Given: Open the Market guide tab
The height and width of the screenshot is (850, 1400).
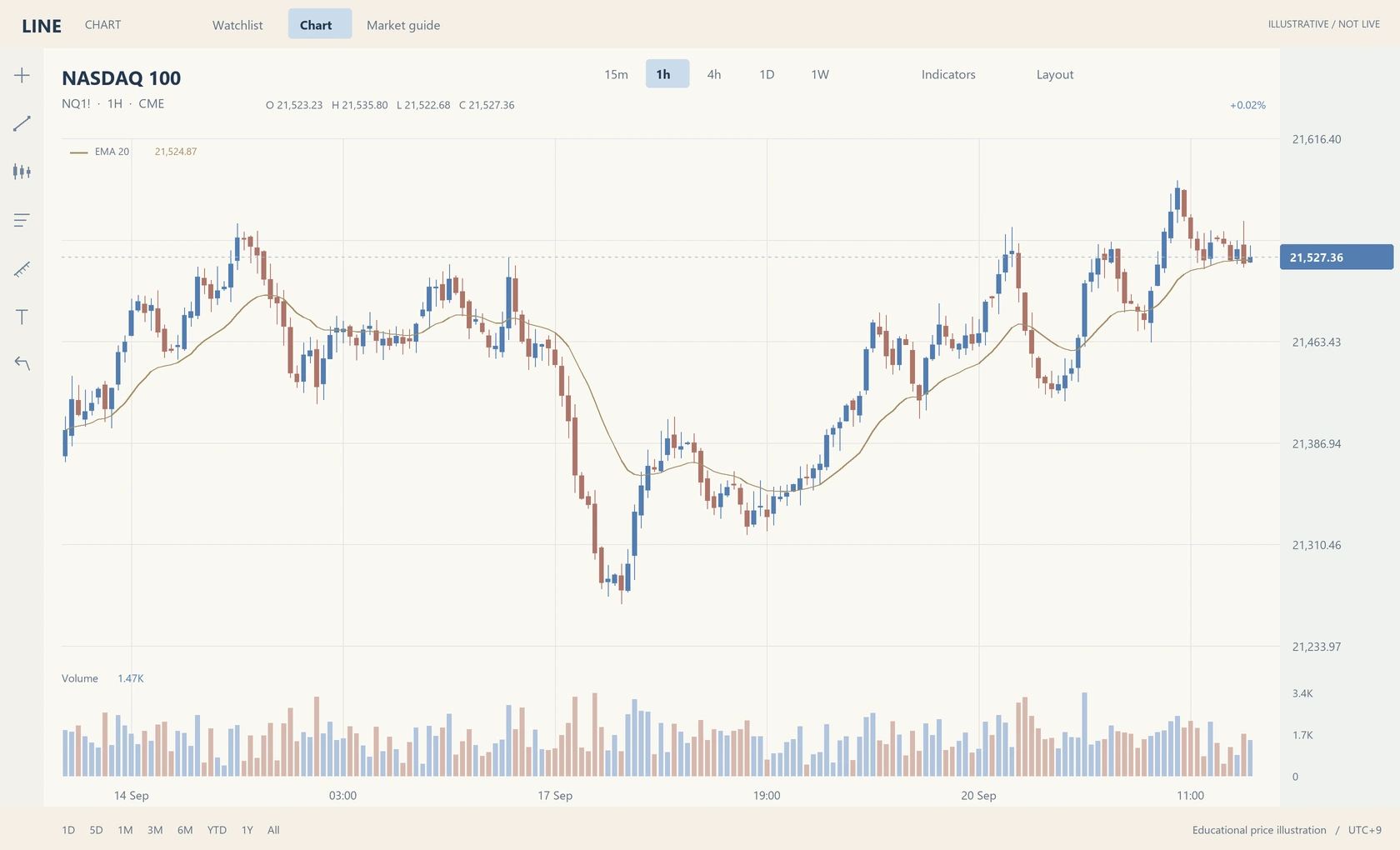Looking at the screenshot, I should click(403, 25).
